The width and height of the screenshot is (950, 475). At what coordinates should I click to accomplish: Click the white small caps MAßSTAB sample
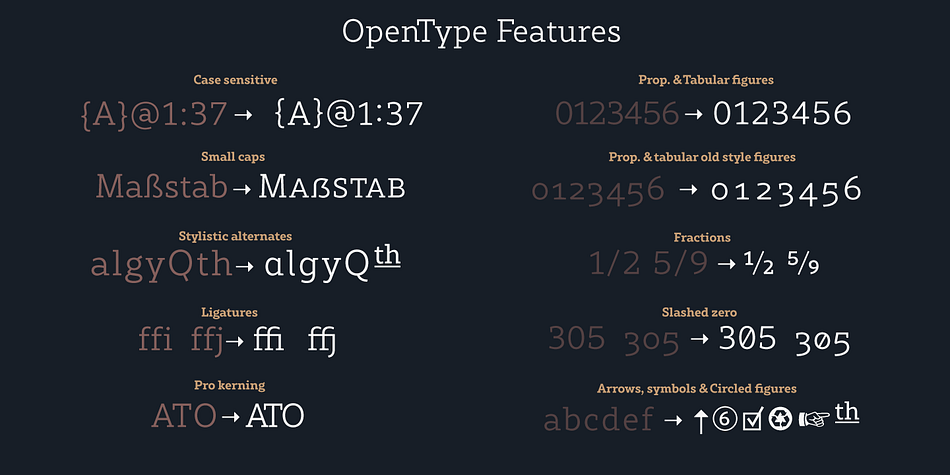[331, 187]
